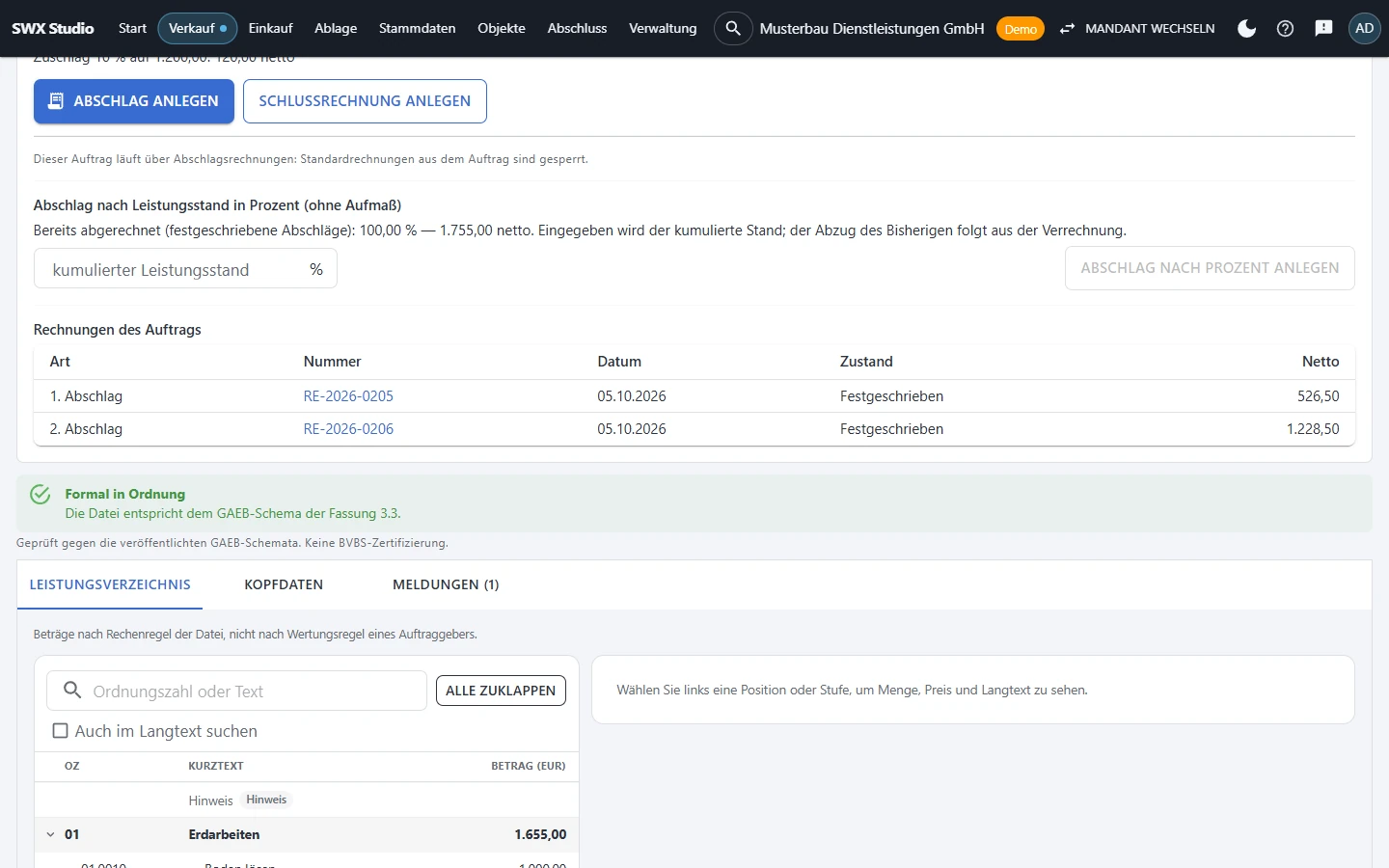1389x868 pixels.
Task: Toggle dark mode moon icon
Action: click(x=1246, y=28)
